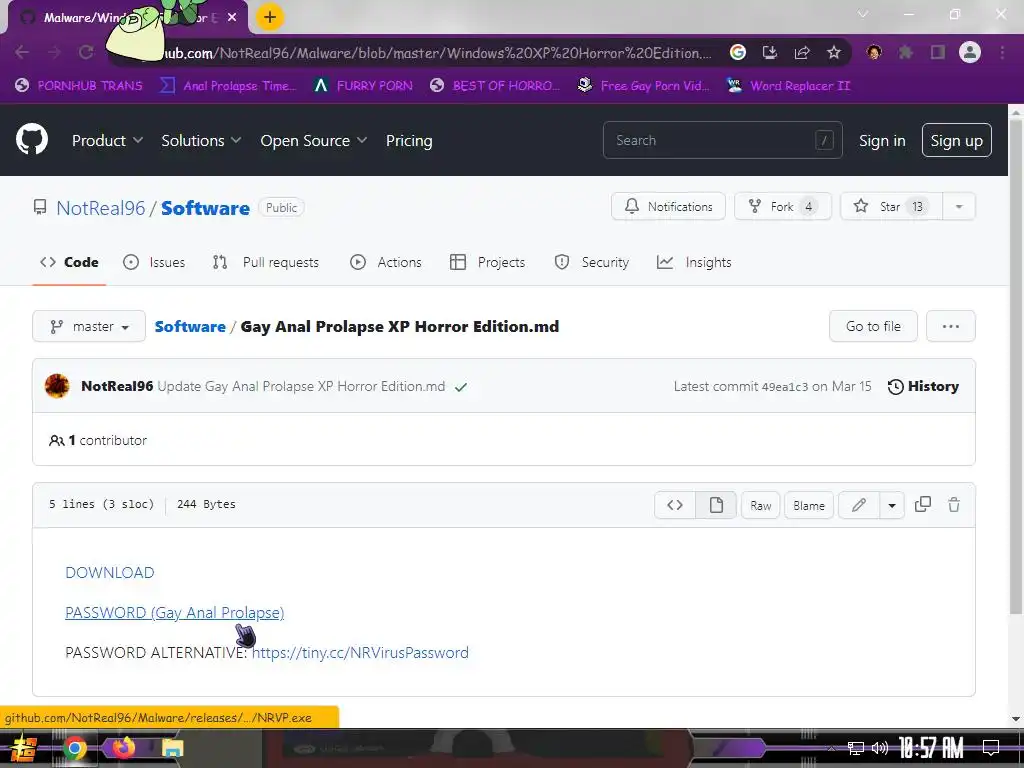The width and height of the screenshot is (1024, 768).
Task: Click NotReal96 avatar in commit row
Action: pyautogui.click(x=57, y=386)
